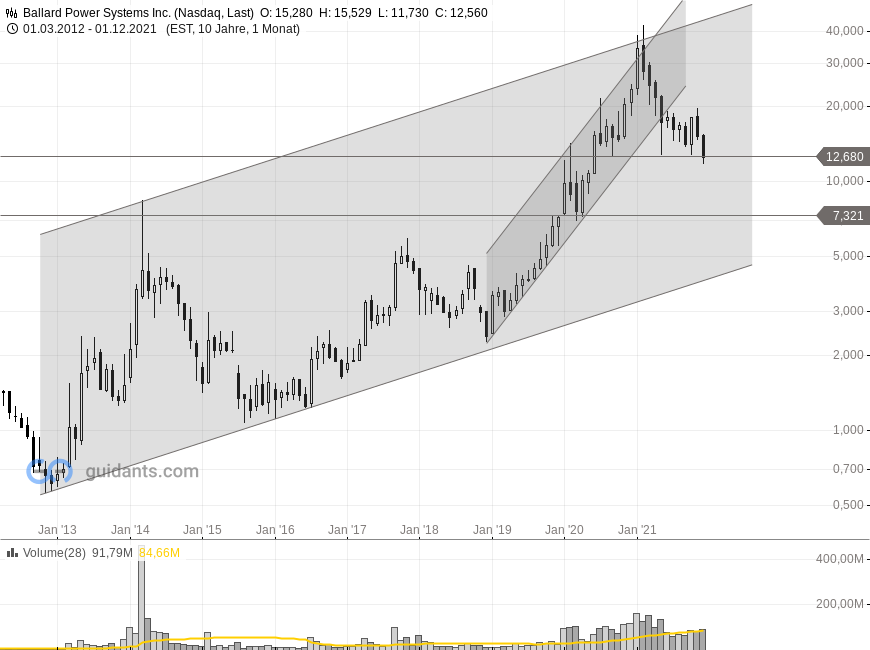Click the Jan '18 axis label

click(x=419, y=530)
